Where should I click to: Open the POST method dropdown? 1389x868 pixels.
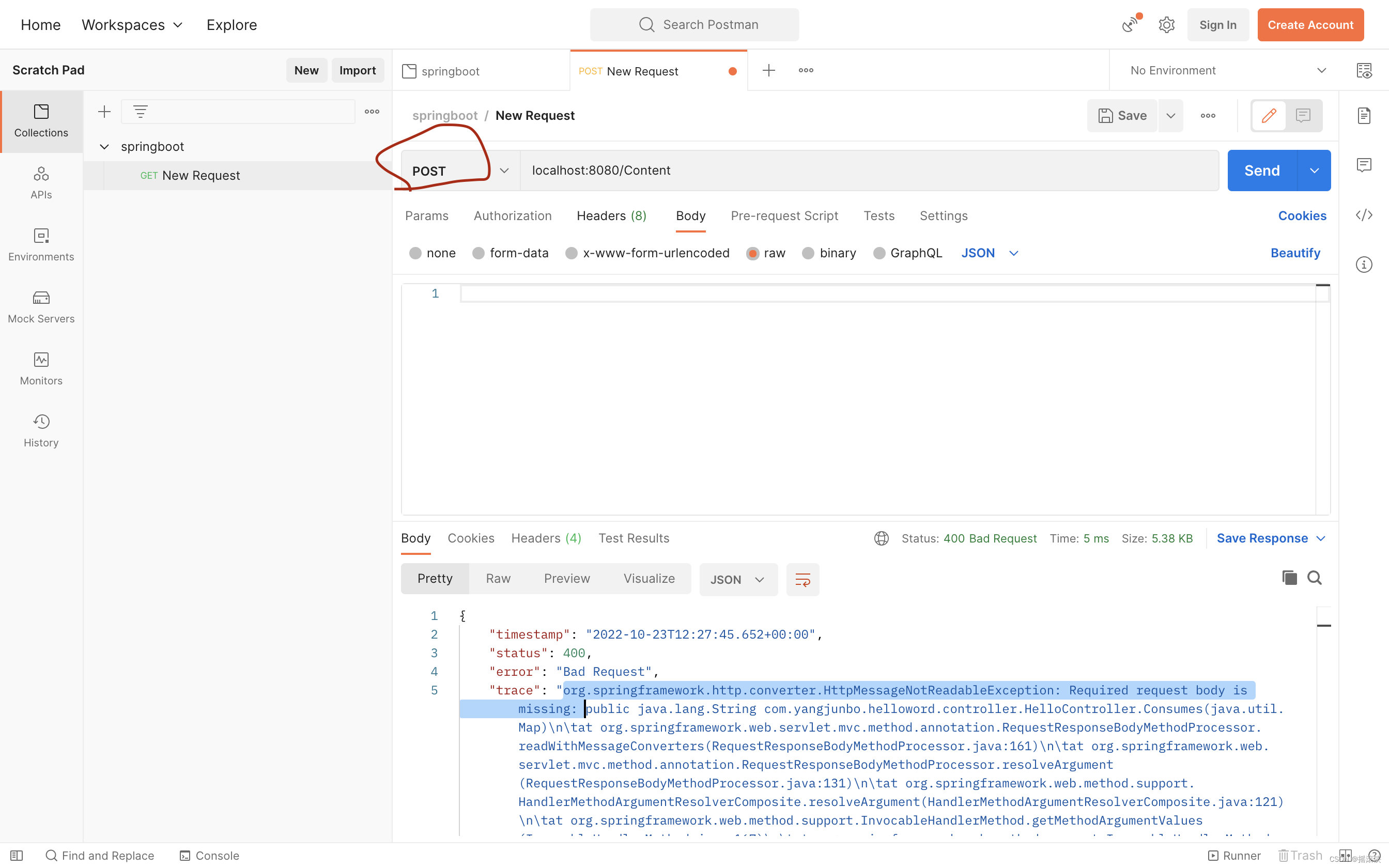pos(461,171)
